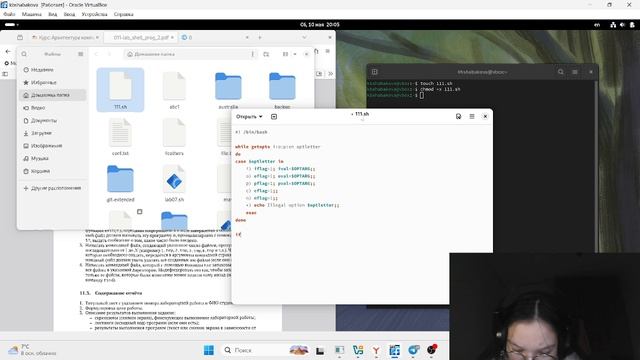Expand the PDF toolbar overflow chevrons
This screenshot has height=360, width=640.
pyautogui.click(x=330, y=74)
